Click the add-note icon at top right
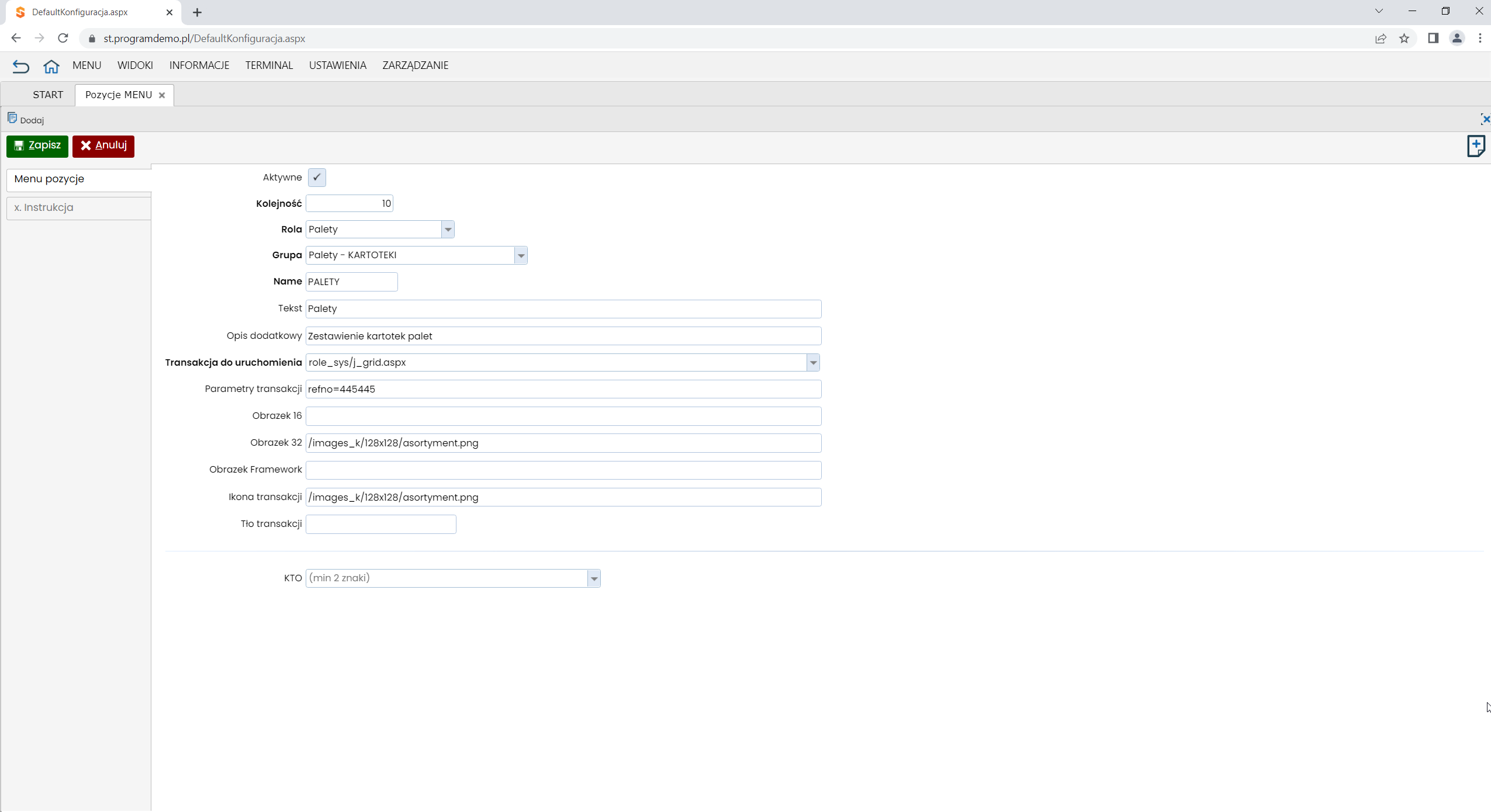Viewport: 1491px width, 812px height. coord(1476,146)
